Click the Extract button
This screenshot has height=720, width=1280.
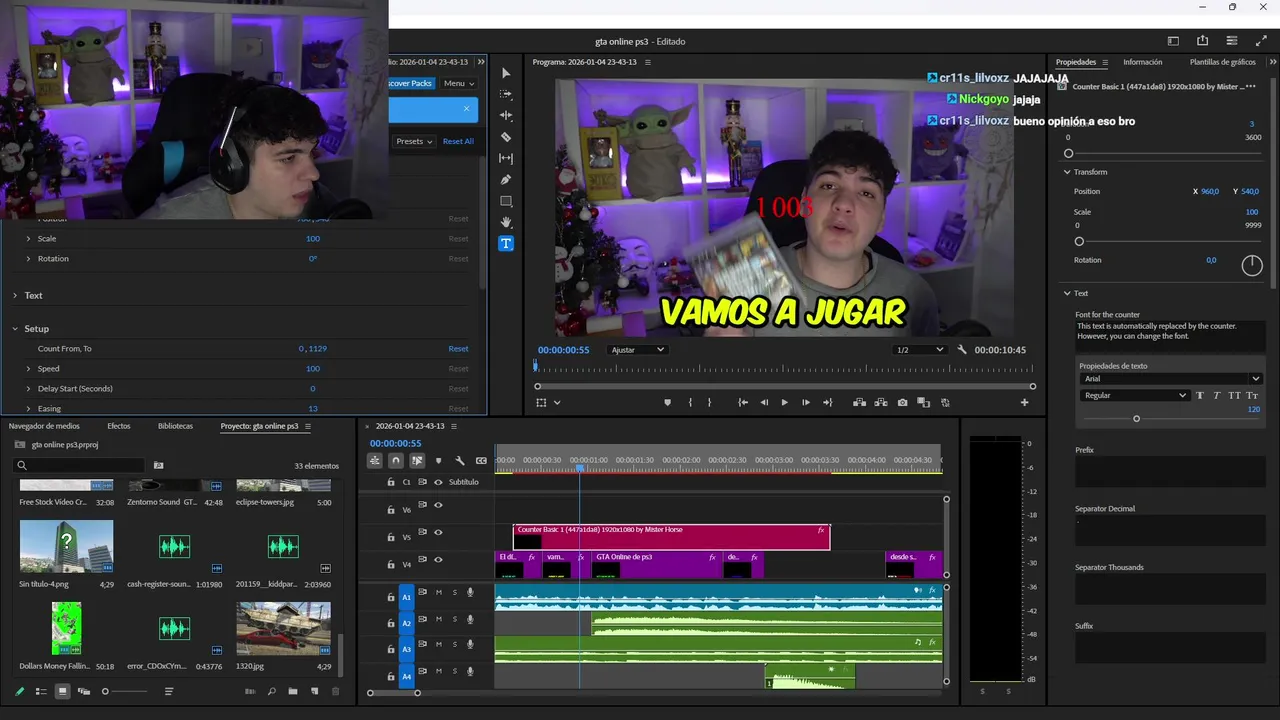(x=880, y=402)
